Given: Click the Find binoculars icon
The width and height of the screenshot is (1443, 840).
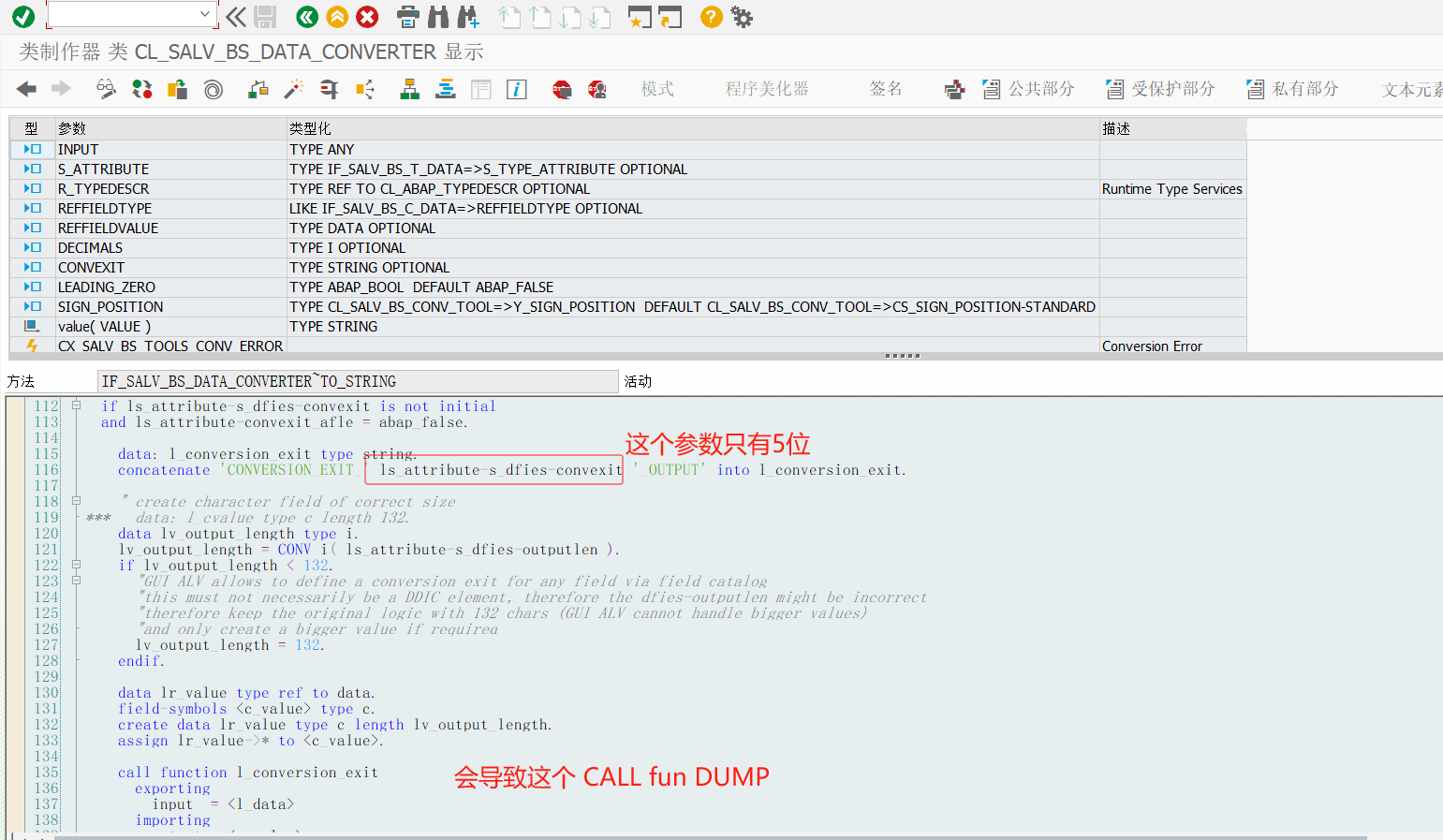Looking at the screenshot, I should point(438,16).
